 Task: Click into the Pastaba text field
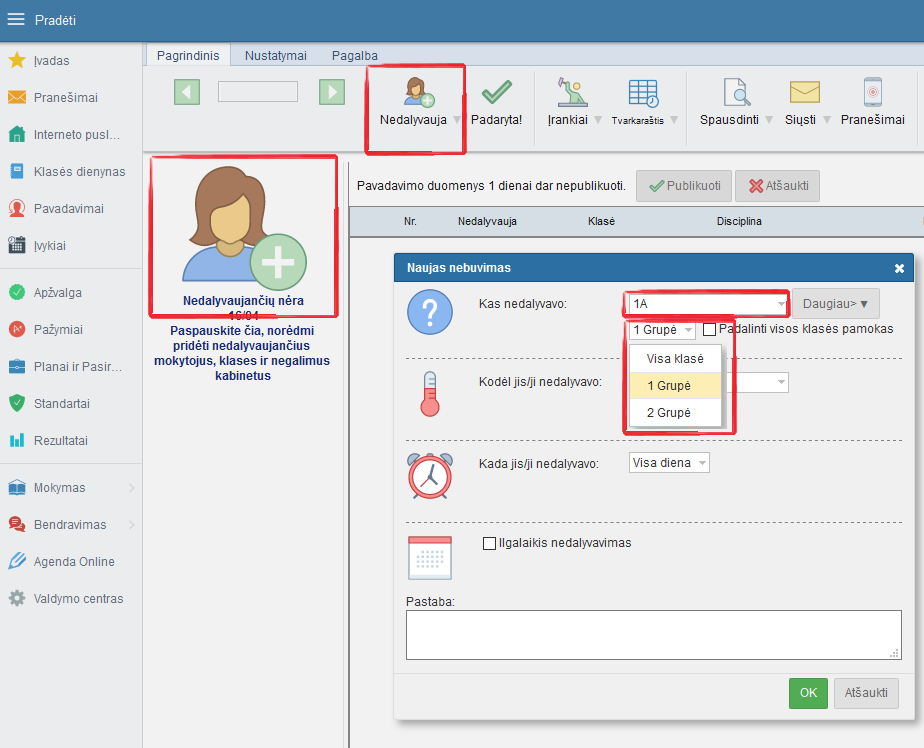coord(653,635)
